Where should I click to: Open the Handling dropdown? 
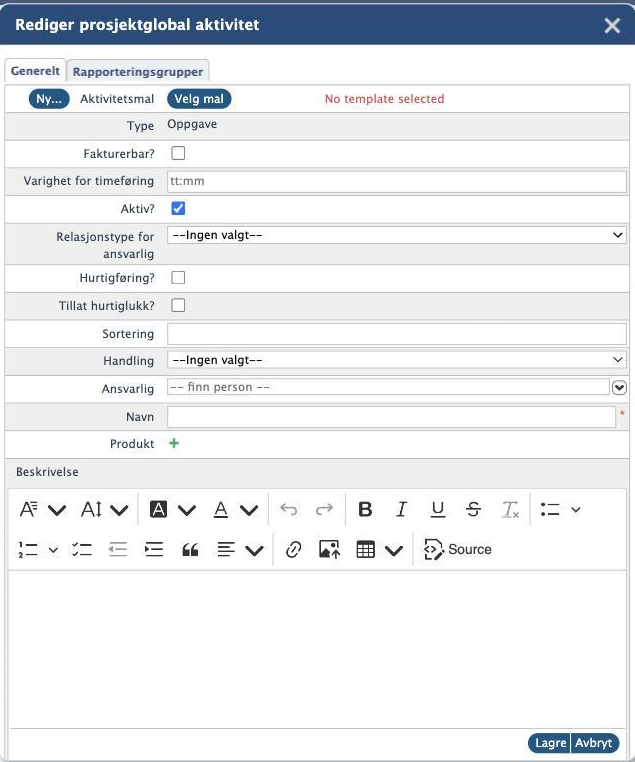point(396,360)
